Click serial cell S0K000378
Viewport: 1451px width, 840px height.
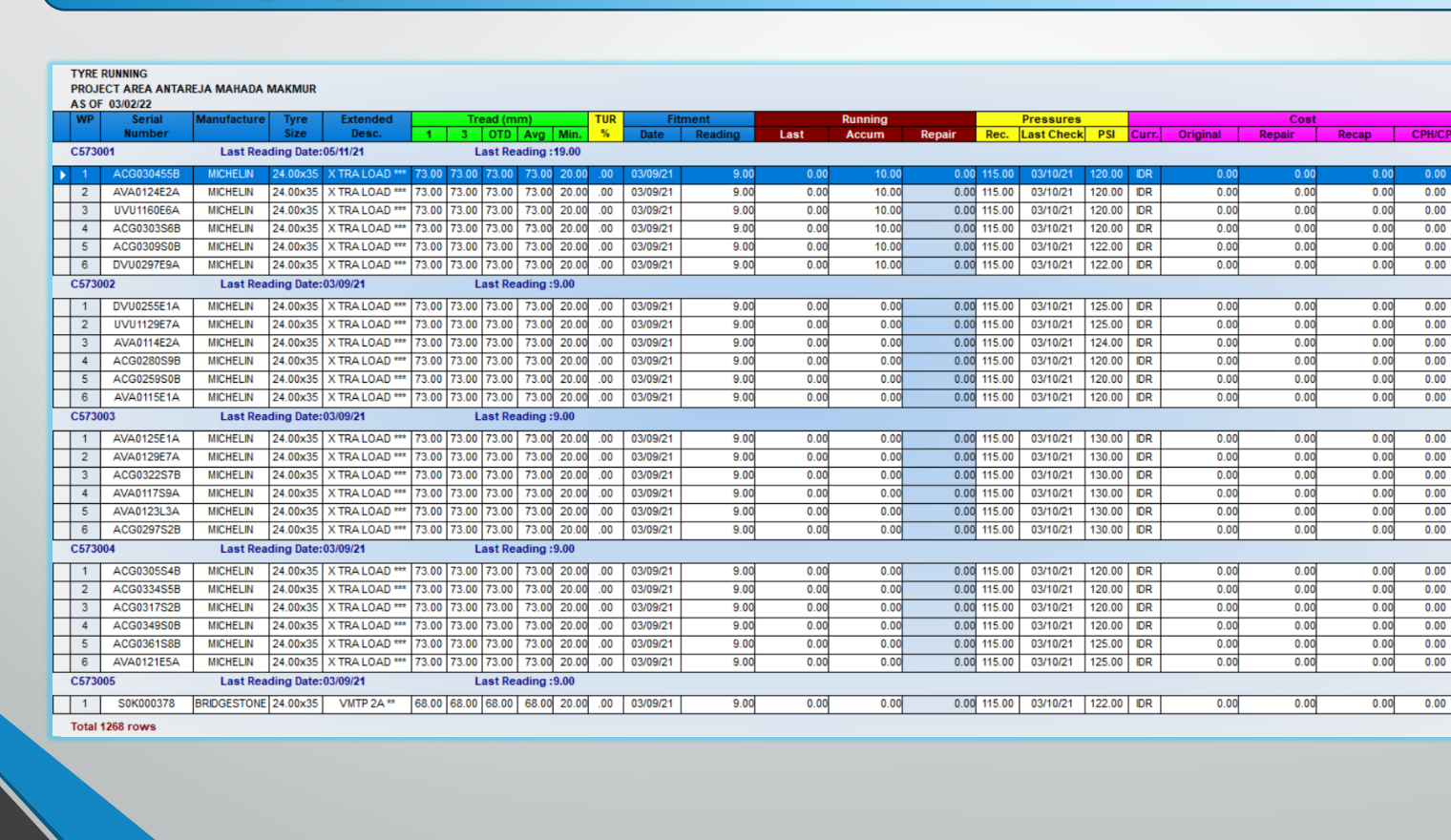(146, 704)
